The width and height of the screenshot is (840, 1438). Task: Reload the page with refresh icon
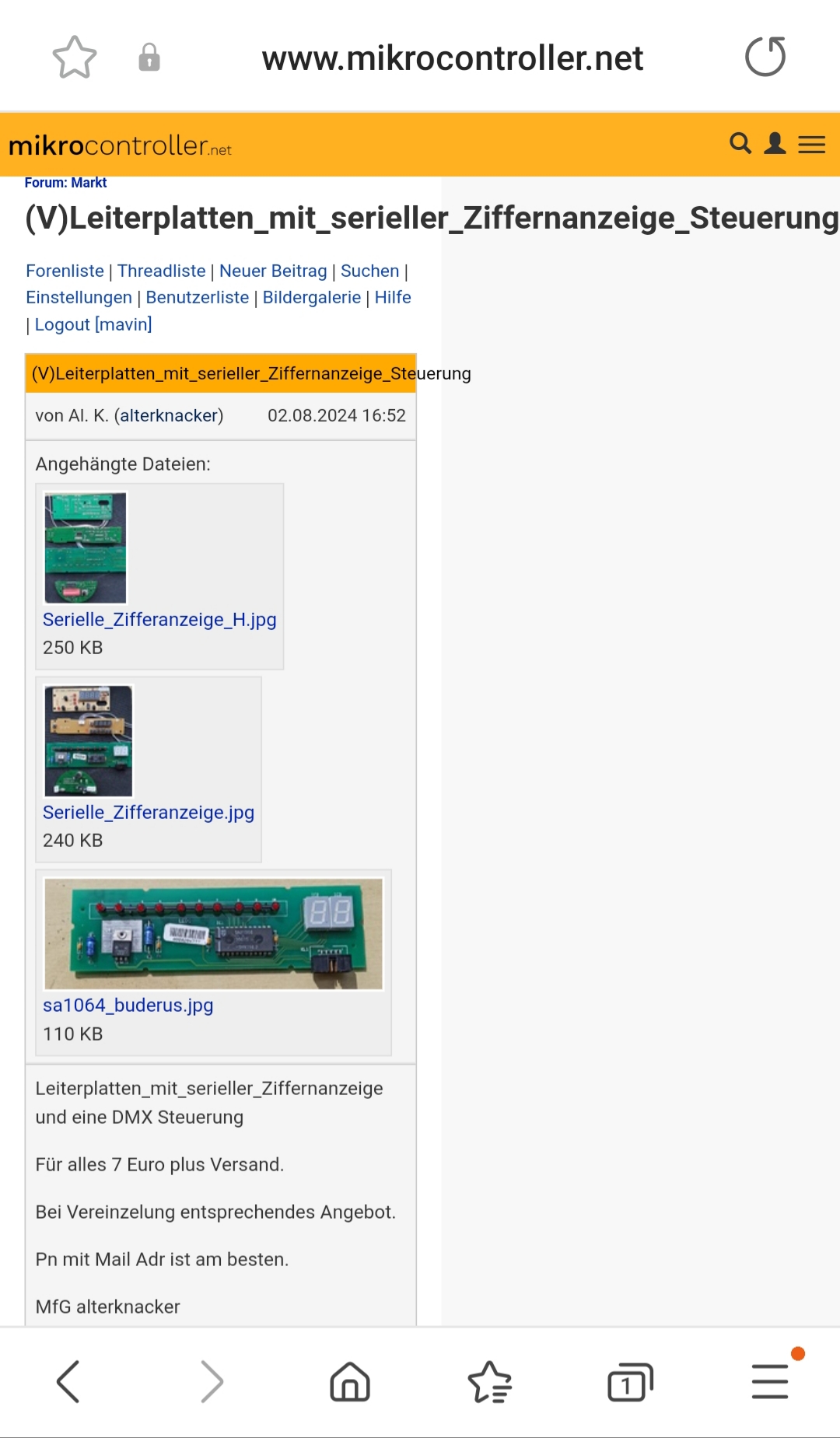(765, 57)
